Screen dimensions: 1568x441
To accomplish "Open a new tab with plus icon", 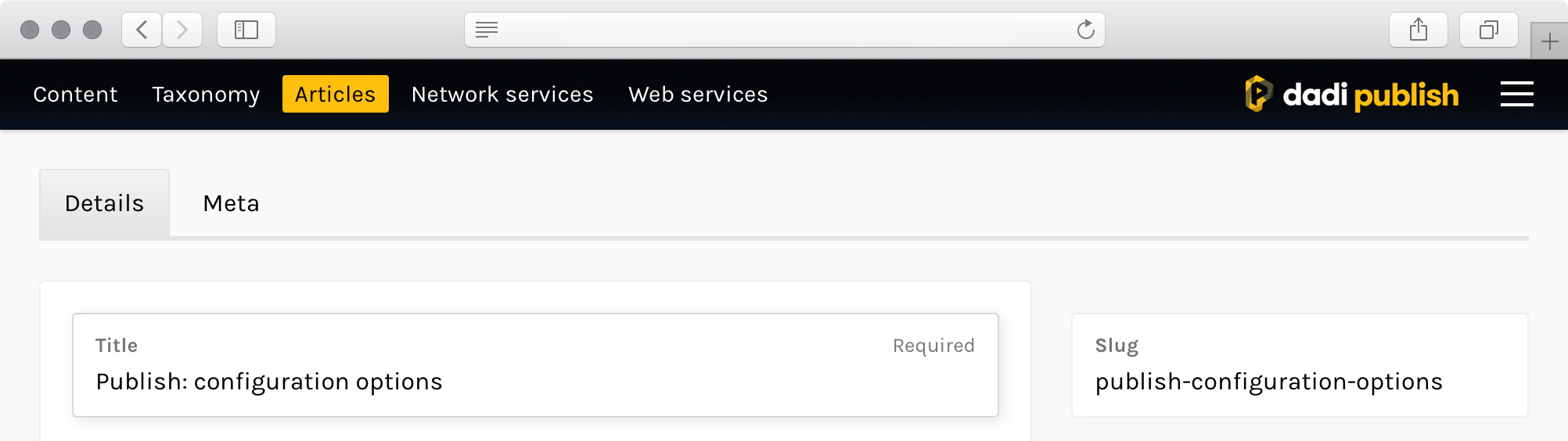I will click(x=1549, y=41).
